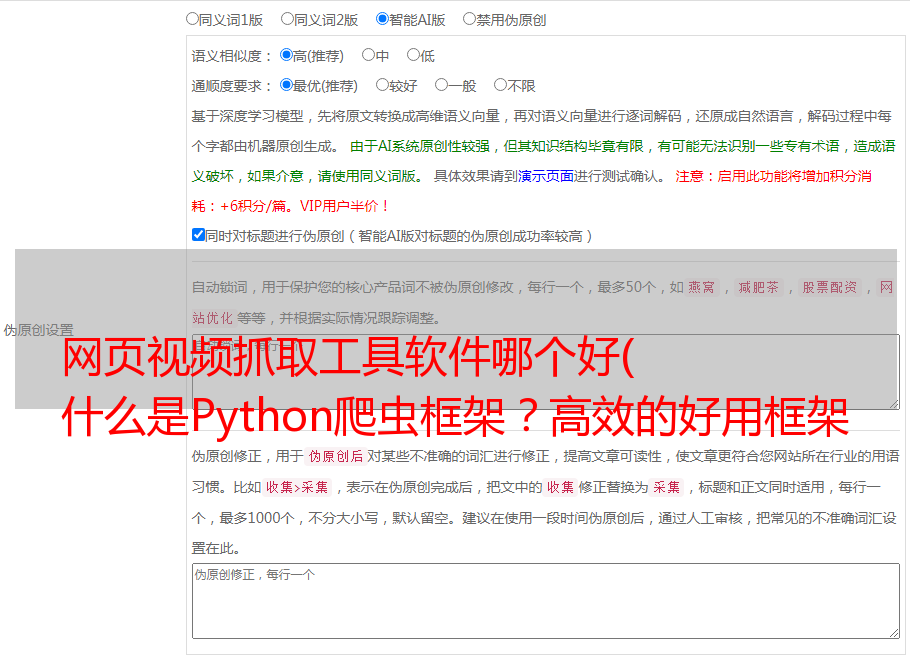
Task: Set 通顺度要求 to 一般
Action: (x=442, y=85)
